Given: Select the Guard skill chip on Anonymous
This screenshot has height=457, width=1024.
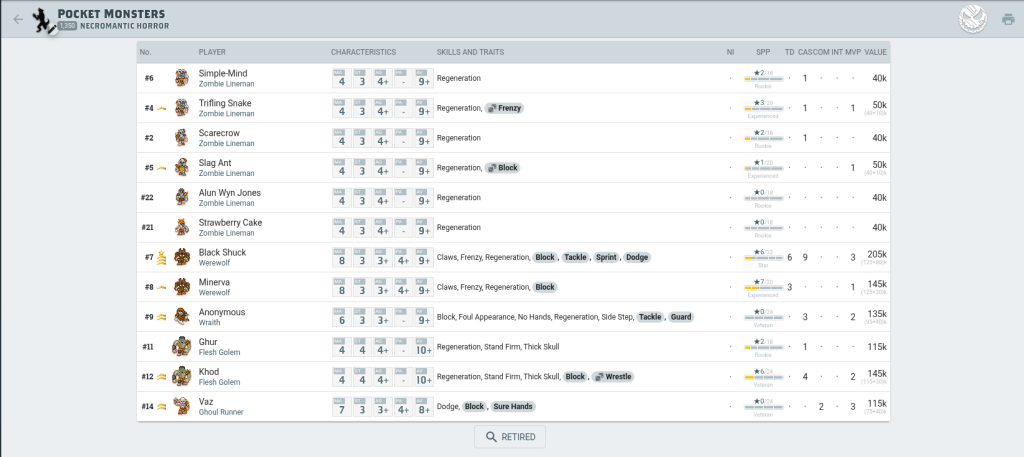Looking at the screenshot, I should pyautogui.click(x=681, y=317).
